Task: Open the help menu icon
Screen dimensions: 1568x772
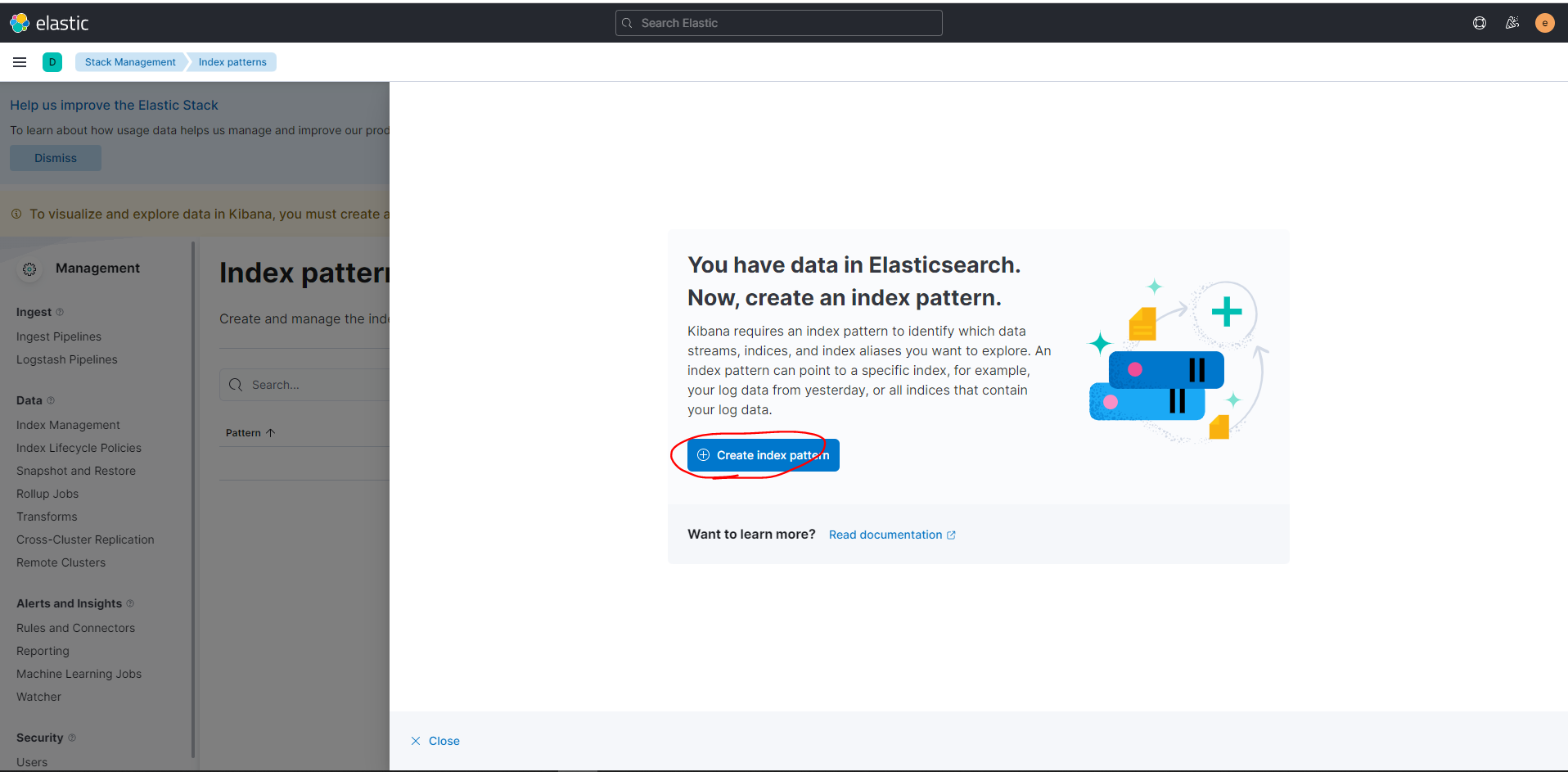Action: (x=1480, y=23)
